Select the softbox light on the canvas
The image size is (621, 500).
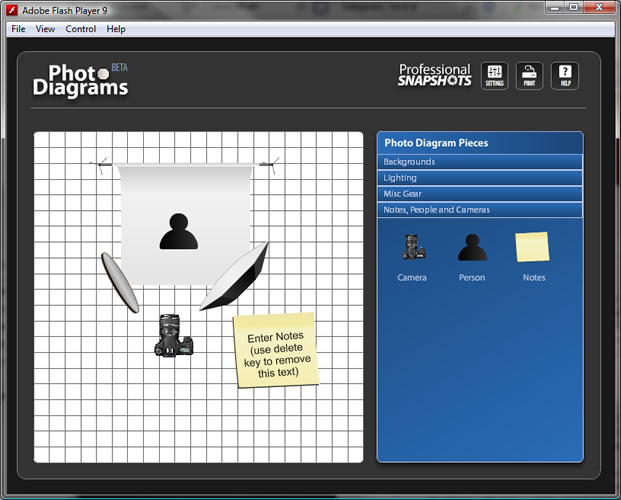point(234,277)
